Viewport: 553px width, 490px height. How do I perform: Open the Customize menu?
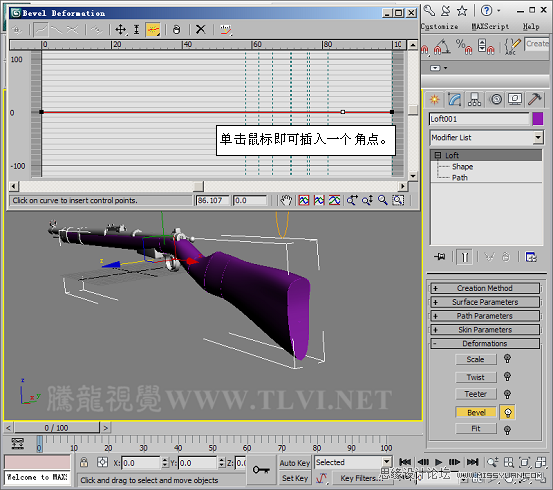pos(439,26)
